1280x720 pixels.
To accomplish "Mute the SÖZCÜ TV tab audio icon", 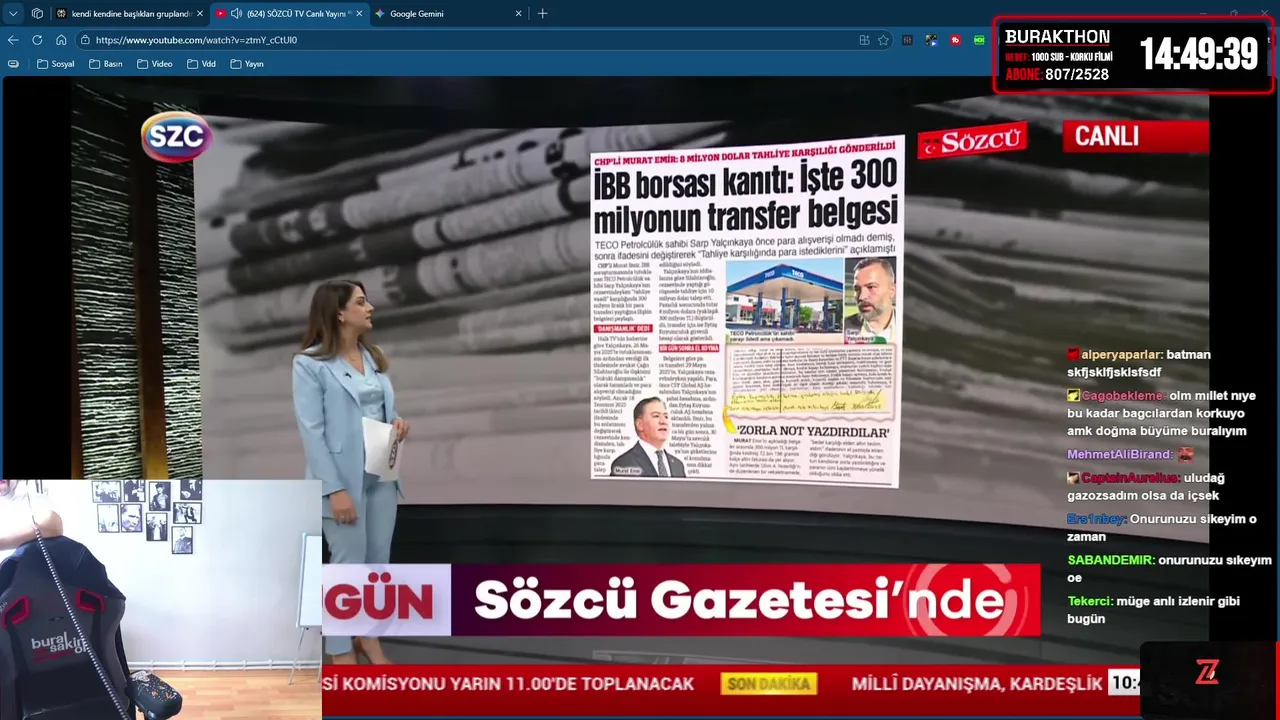I will [x=236, y=14].
